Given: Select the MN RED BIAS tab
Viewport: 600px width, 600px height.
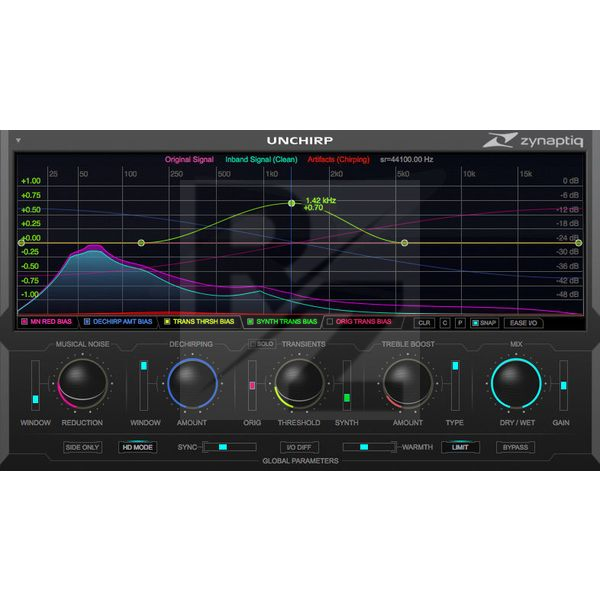Looking at the screenshot, I should coord(47,322).
